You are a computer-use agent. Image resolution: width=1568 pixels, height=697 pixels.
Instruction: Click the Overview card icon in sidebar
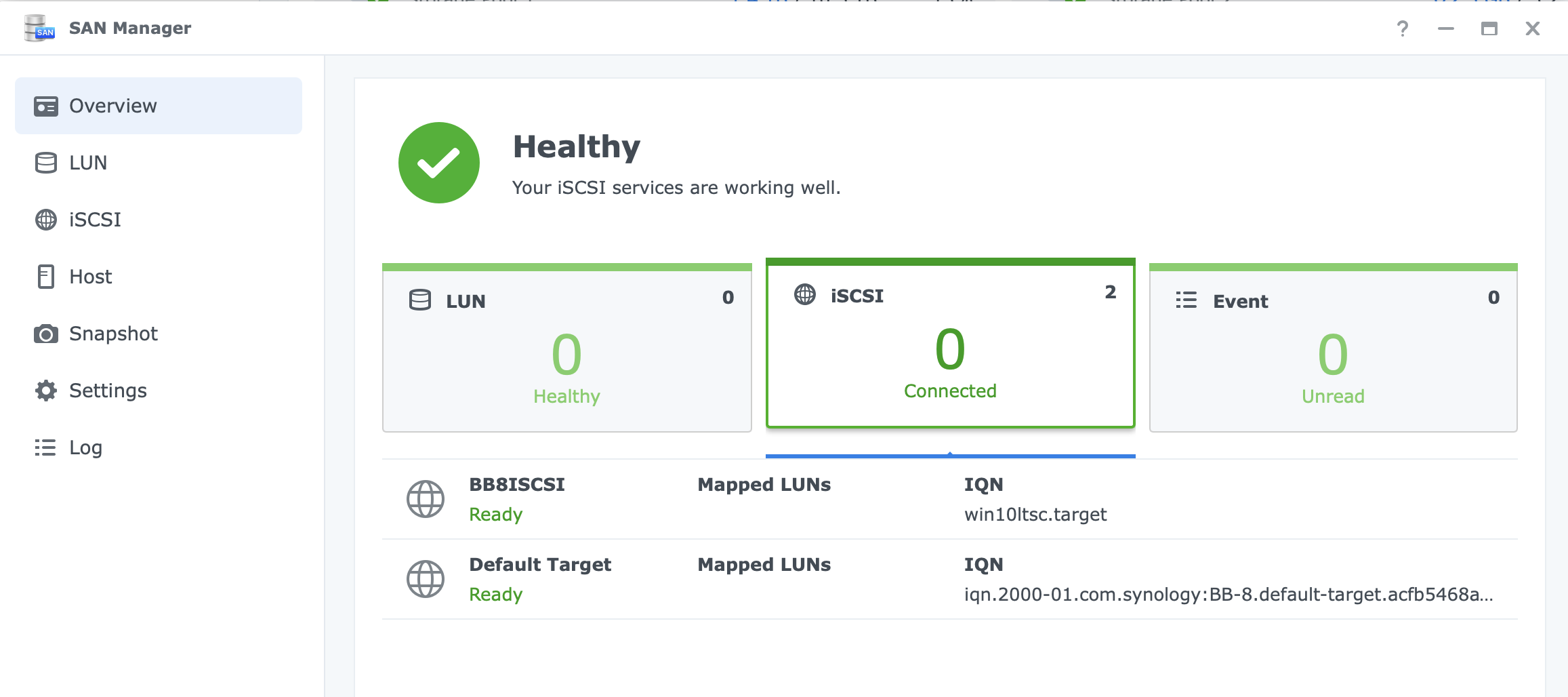tap(46, 106)
